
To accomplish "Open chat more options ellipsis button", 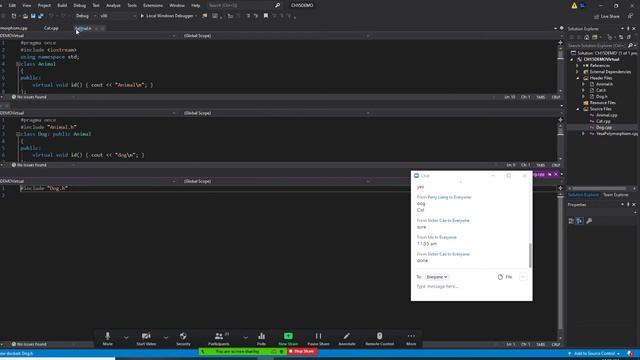I will [x=523, y=277].
